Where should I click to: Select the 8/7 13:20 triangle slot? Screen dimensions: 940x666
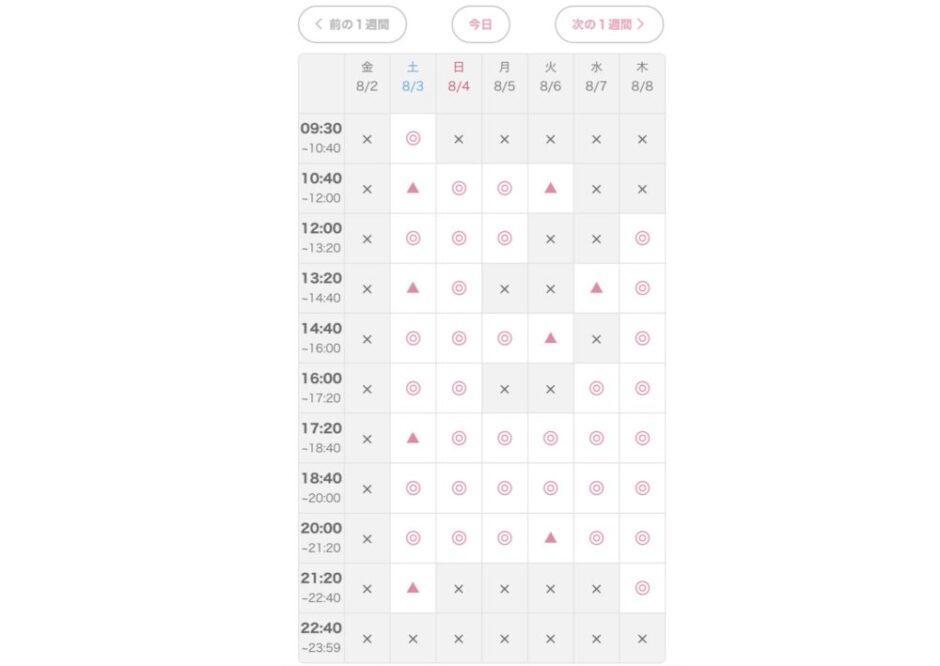[x=596, y=288]
